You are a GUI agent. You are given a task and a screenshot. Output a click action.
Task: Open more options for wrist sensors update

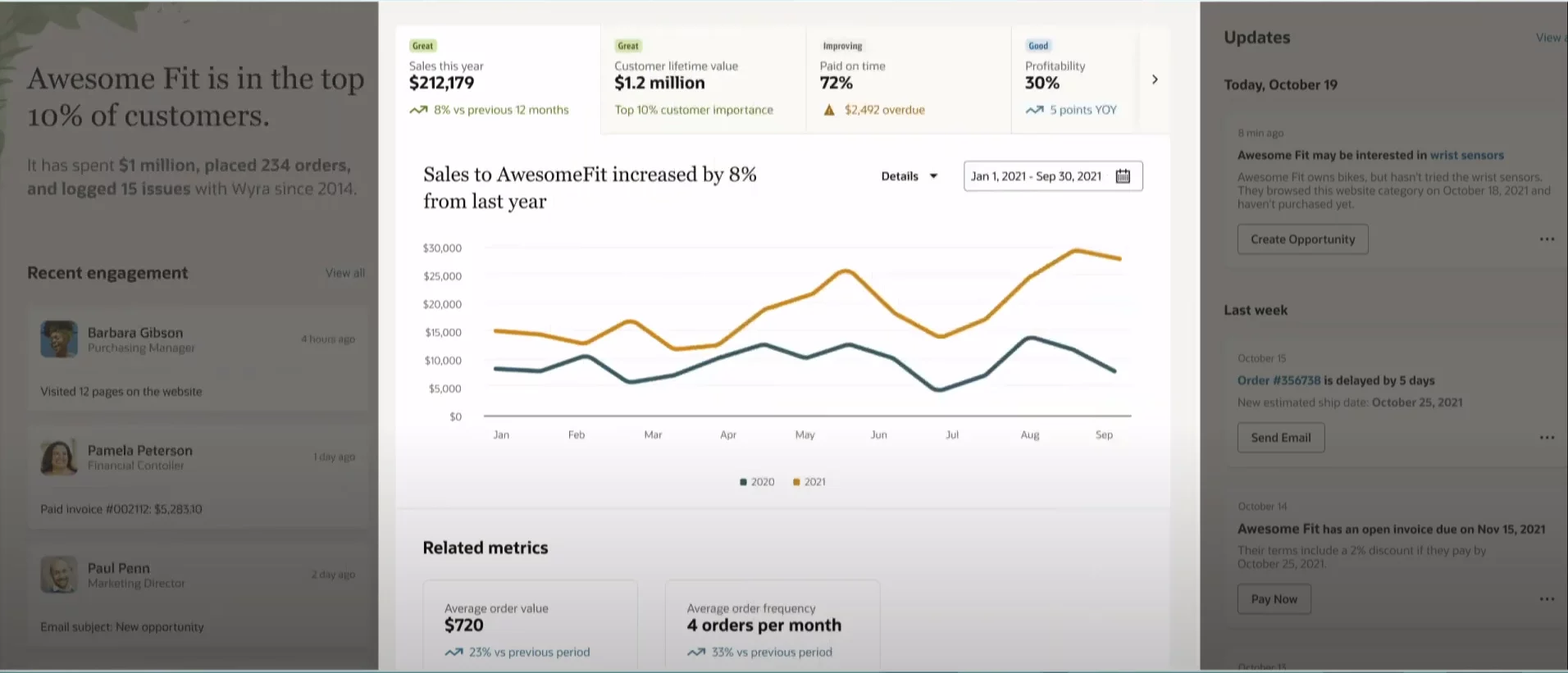1547,239
